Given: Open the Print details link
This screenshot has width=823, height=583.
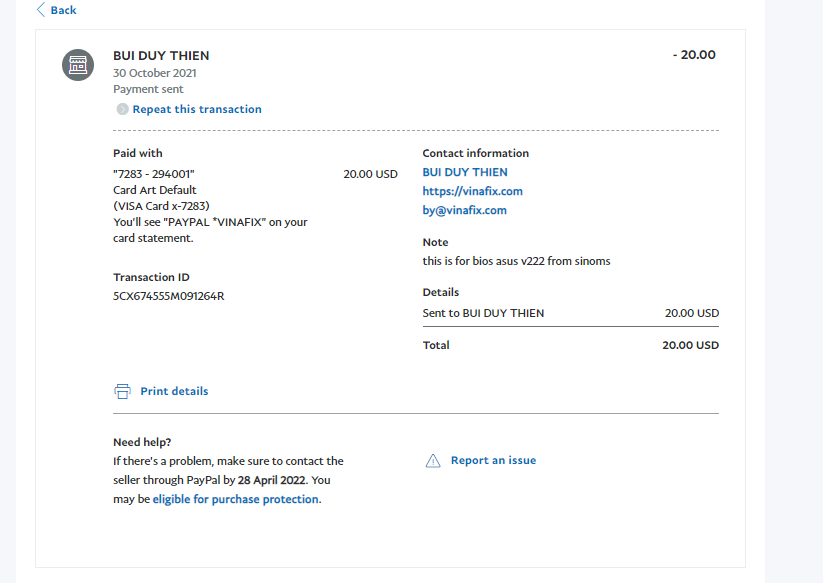Looking at the screenshot, I should [174, 391].
